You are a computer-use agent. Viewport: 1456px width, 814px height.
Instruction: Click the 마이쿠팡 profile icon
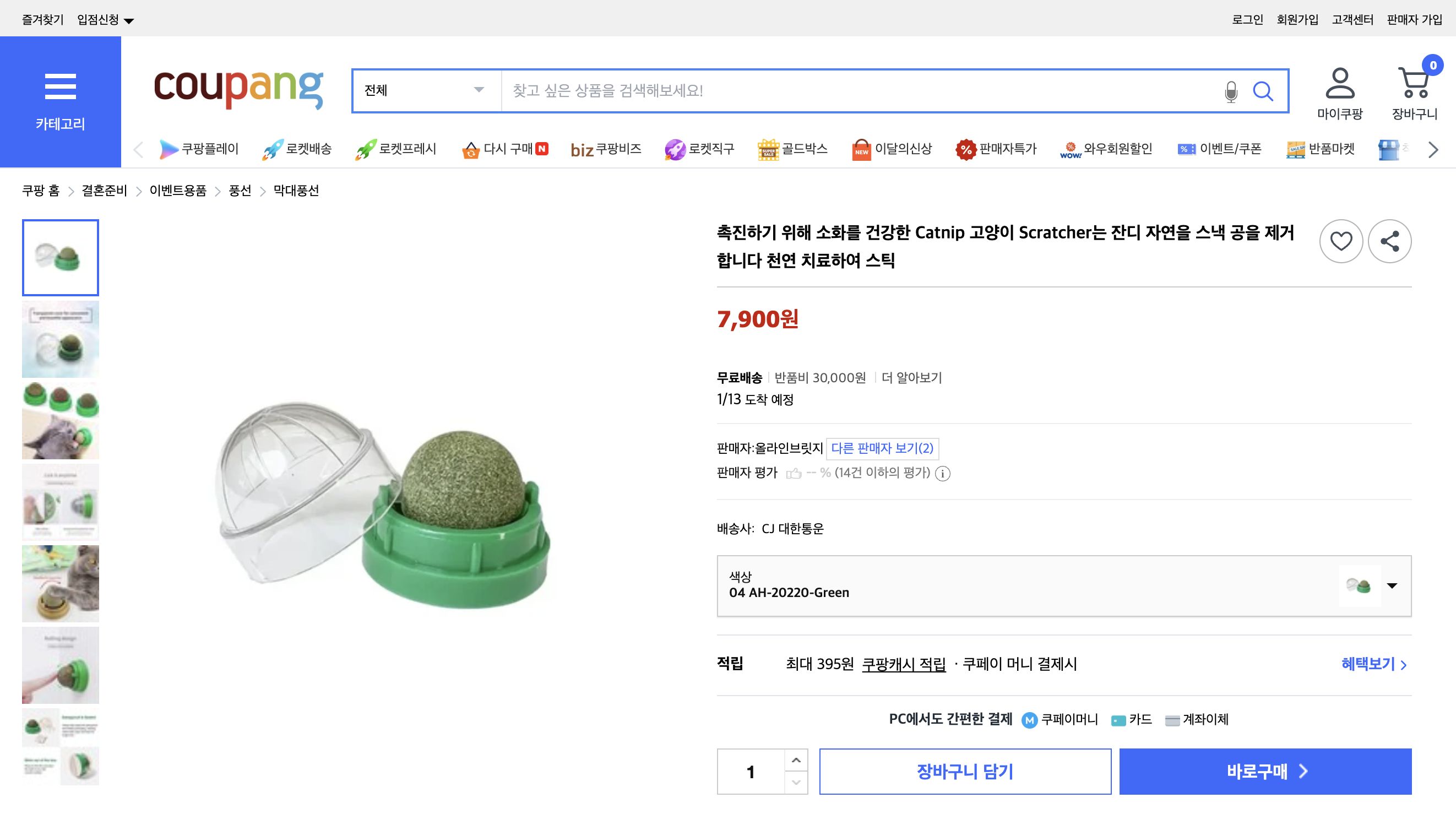click(x=1340, y=85)
